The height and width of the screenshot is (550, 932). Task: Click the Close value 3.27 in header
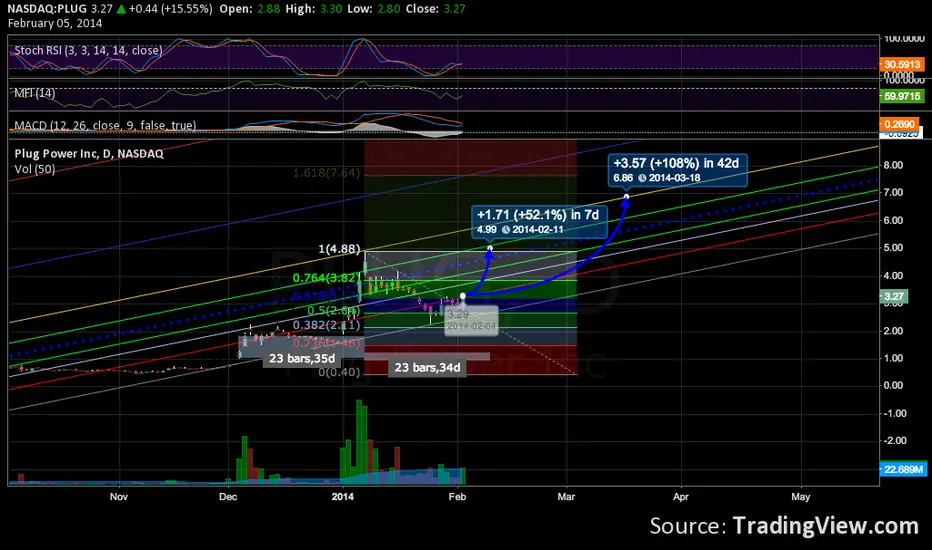tap(455, 9)
